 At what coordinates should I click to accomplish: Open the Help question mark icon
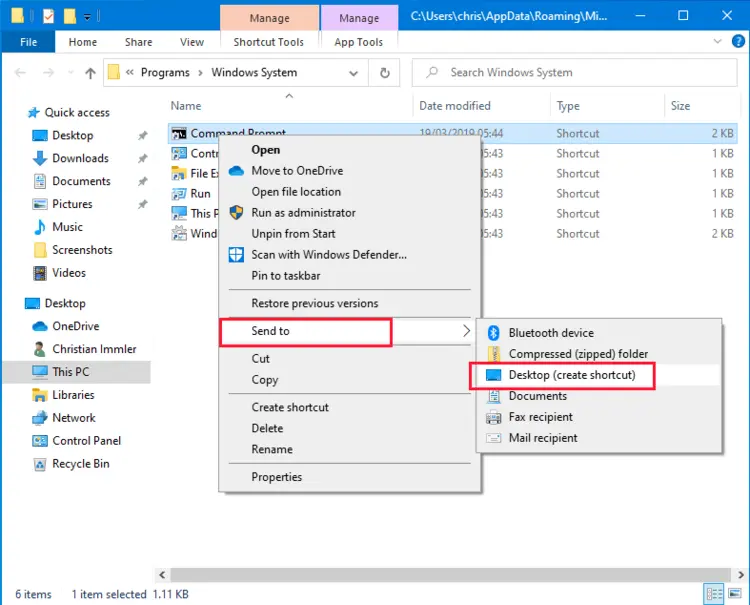point(738,42)
